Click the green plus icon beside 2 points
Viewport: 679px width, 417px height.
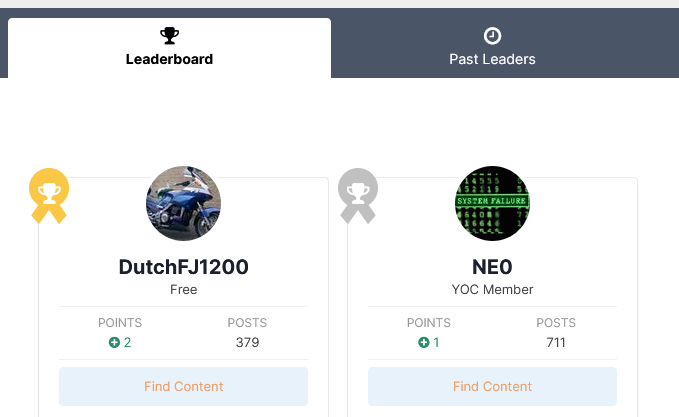tap(114, 342)
